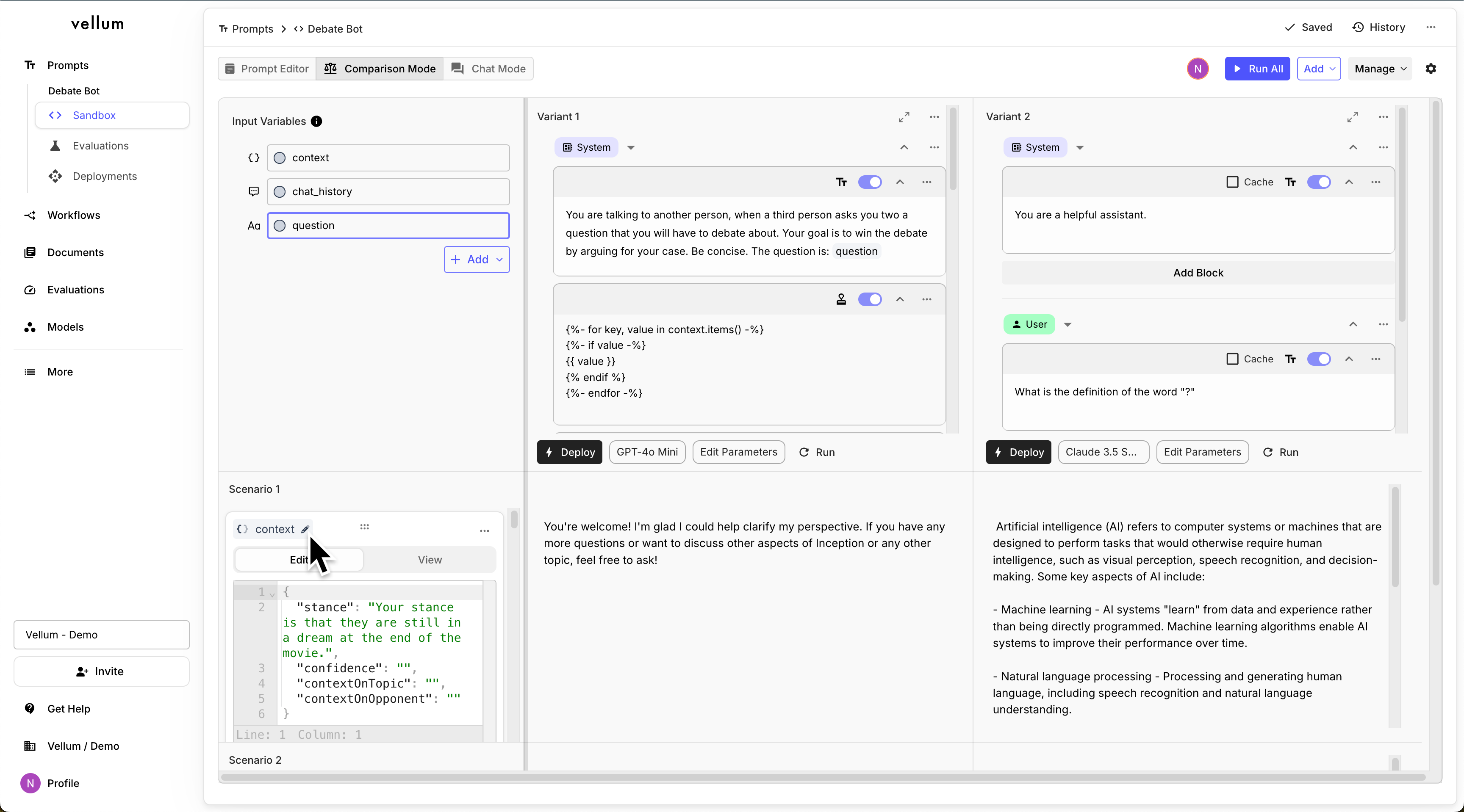The height and width of the screenshot is (812, 1464).
Task: Toggle off Variant 1 system block switch
Action: [869, 182]
